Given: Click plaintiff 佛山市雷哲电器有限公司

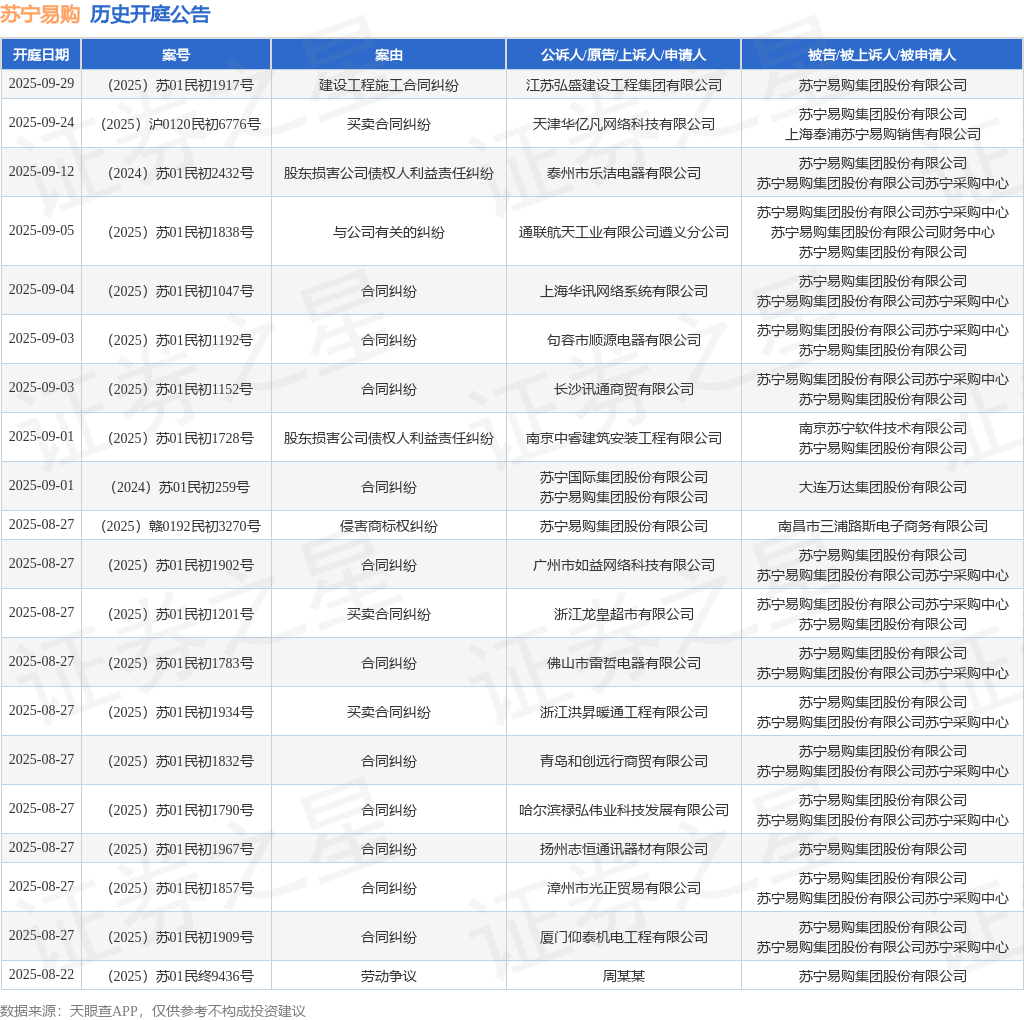Looking at the screenshot, I should pos(624,663).
